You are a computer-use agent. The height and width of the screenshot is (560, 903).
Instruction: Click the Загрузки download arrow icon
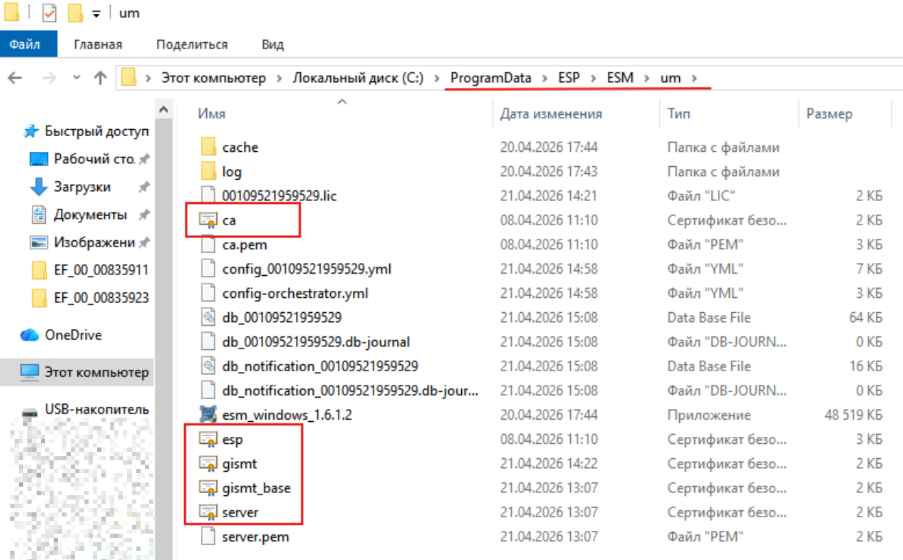click(39, 187)
